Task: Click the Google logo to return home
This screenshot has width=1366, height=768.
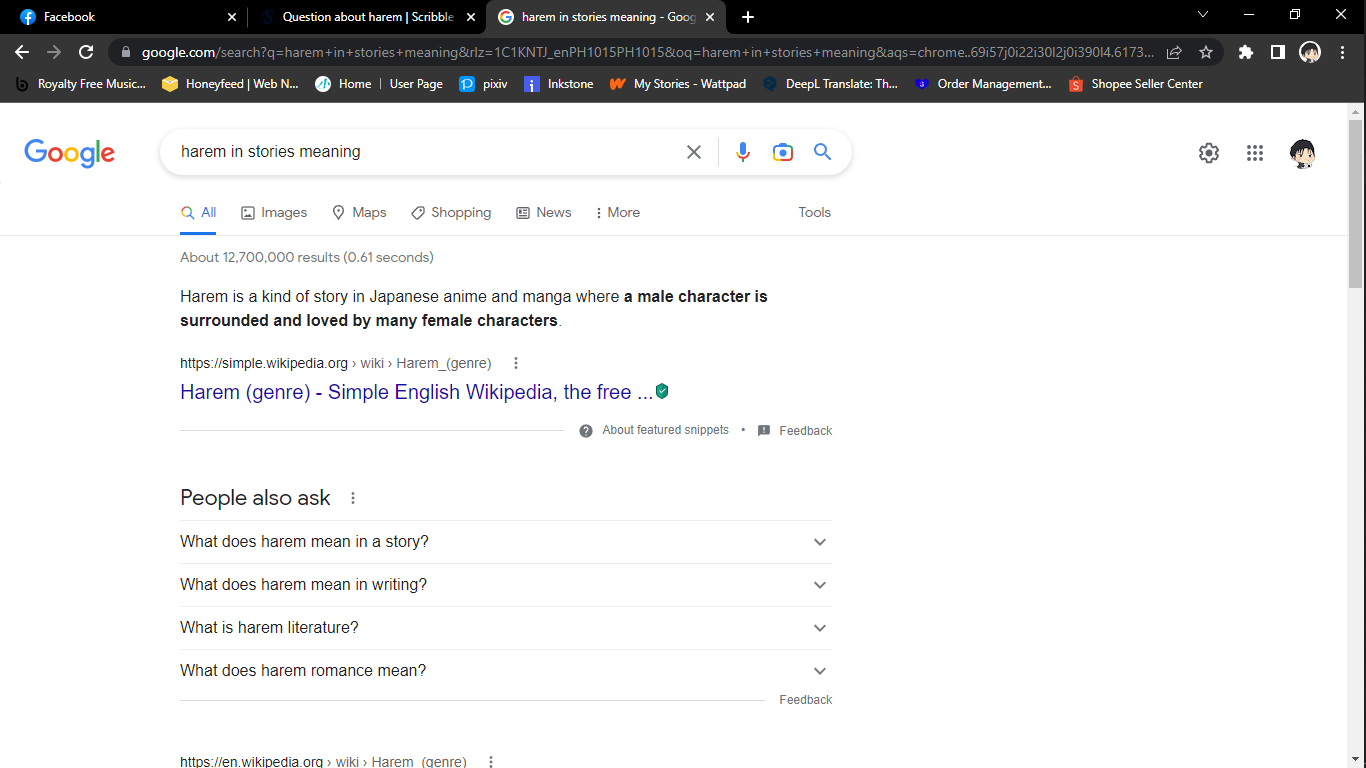Action: [x=69, y=152]
